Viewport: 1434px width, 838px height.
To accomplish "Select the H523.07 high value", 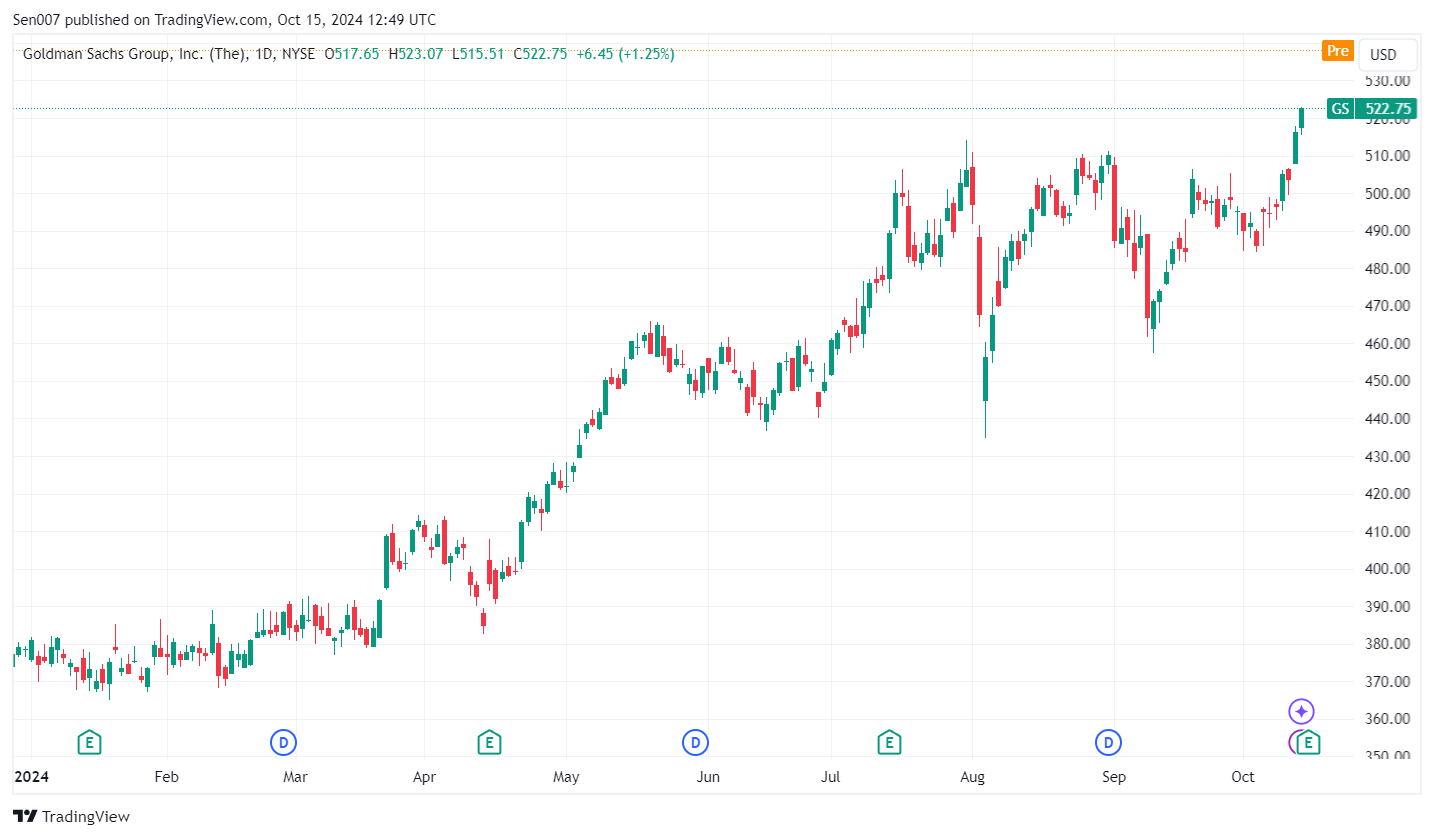I will click(415, 54).
